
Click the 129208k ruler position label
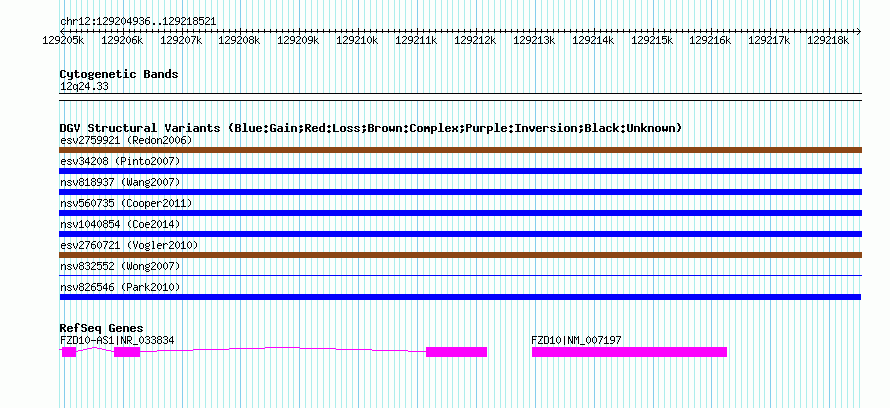point(240,41)
